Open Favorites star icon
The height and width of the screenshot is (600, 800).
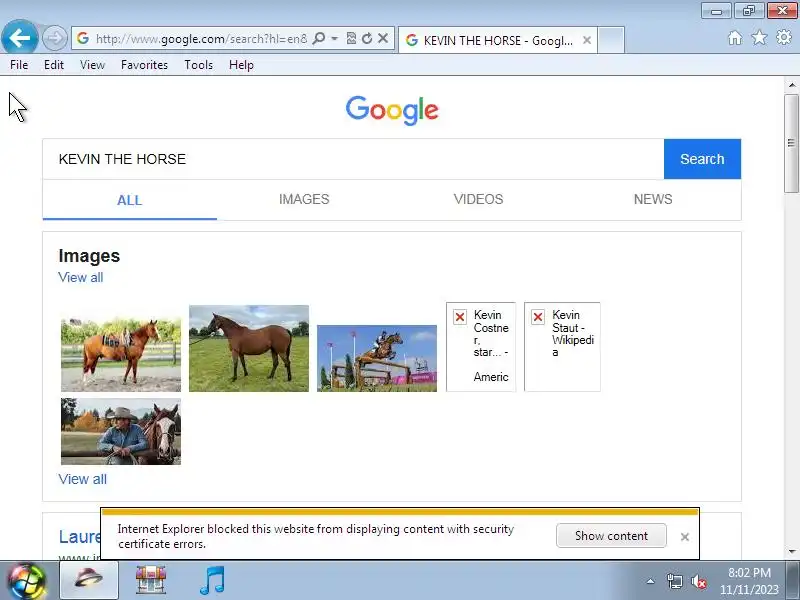click(759, 37)
